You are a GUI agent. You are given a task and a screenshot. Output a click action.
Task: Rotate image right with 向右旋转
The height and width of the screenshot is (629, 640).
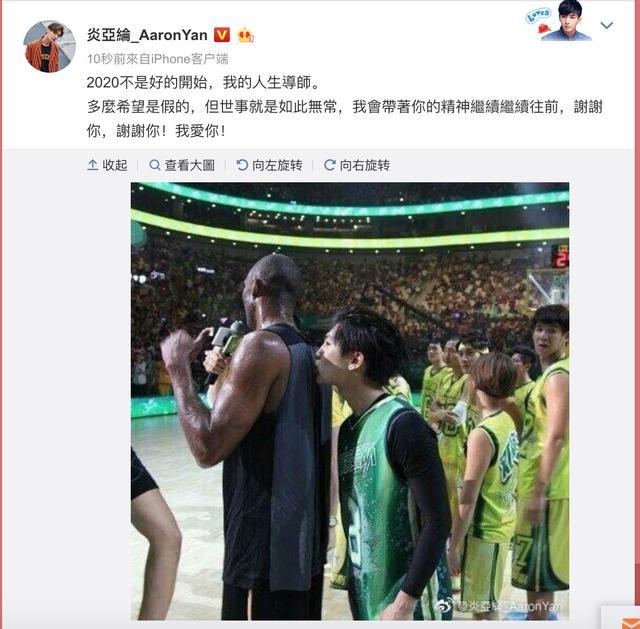(x=357, y=165)
